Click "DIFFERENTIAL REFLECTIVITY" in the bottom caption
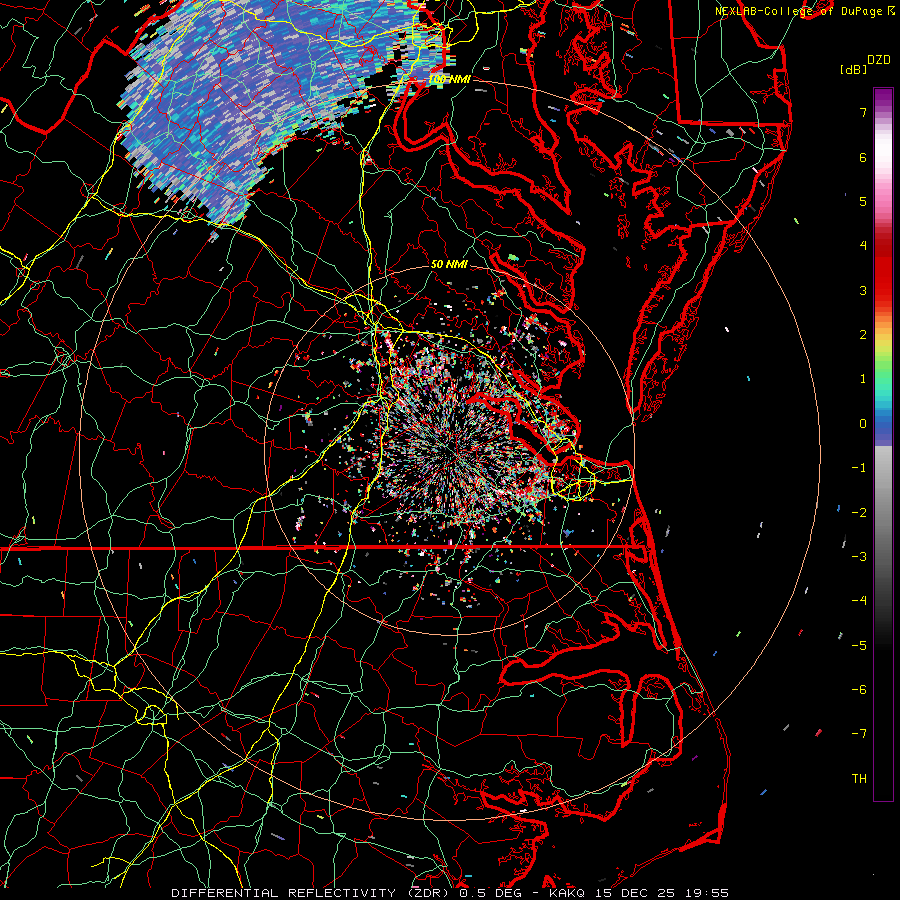Viewport: 900px width, 900px height. [284, 893]
